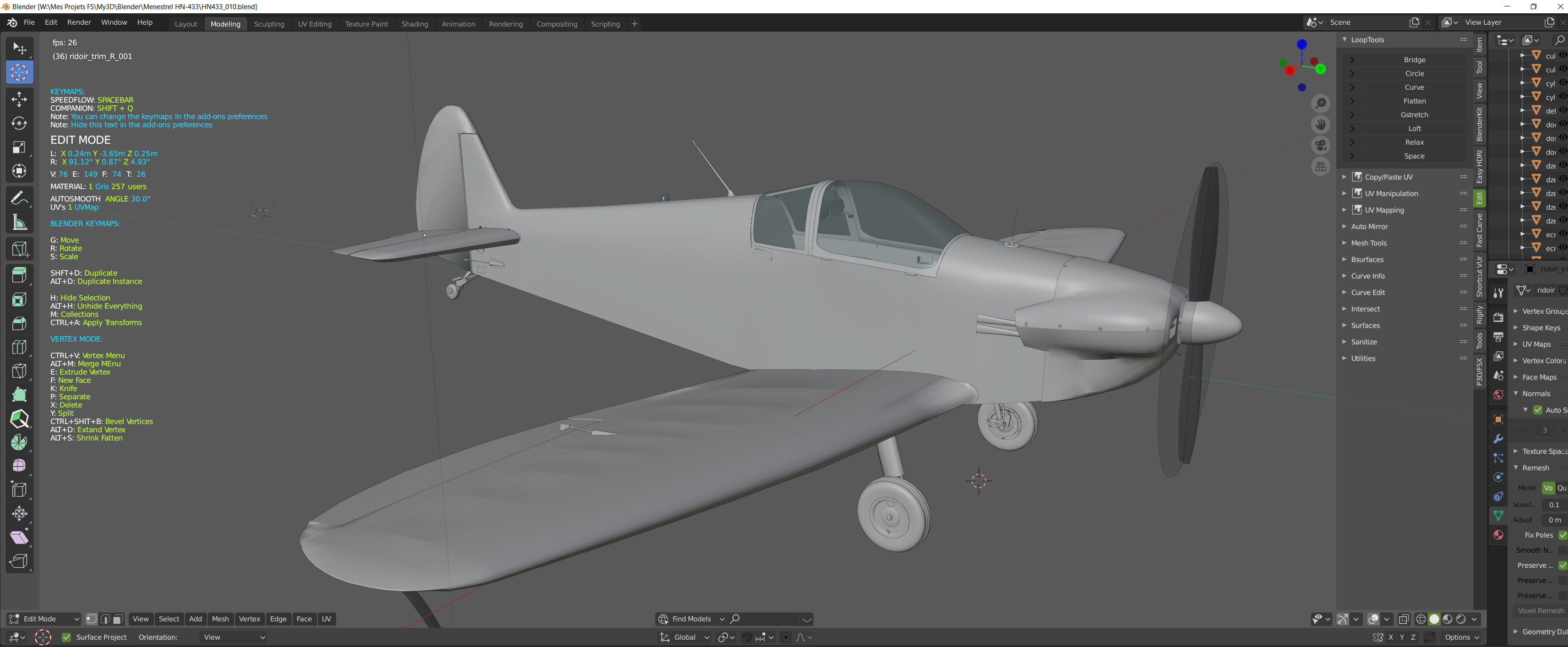
Task: Select the Move tool in toolbar
Action: coord(19,99)
